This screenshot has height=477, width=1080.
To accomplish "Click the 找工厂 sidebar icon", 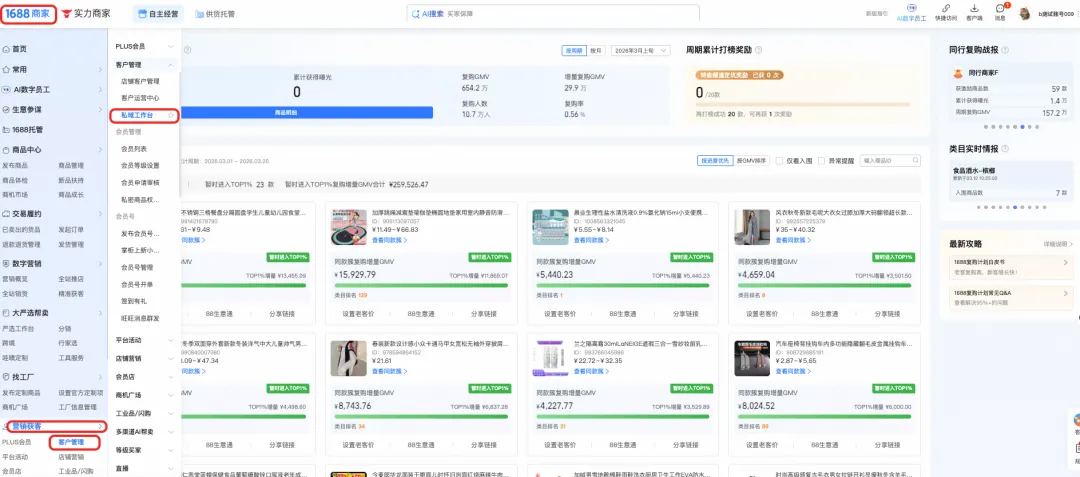I will [x=6, y=377].
